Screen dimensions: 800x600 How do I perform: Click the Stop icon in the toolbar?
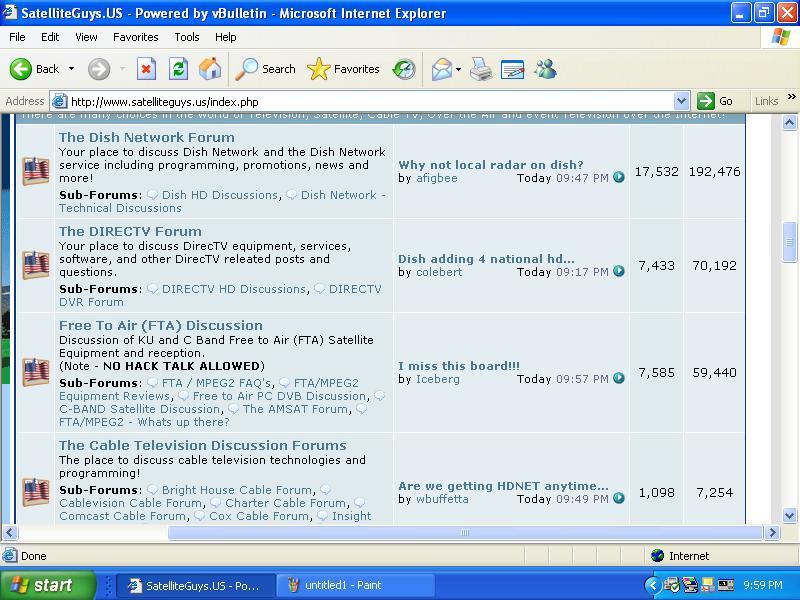(146, 69)
